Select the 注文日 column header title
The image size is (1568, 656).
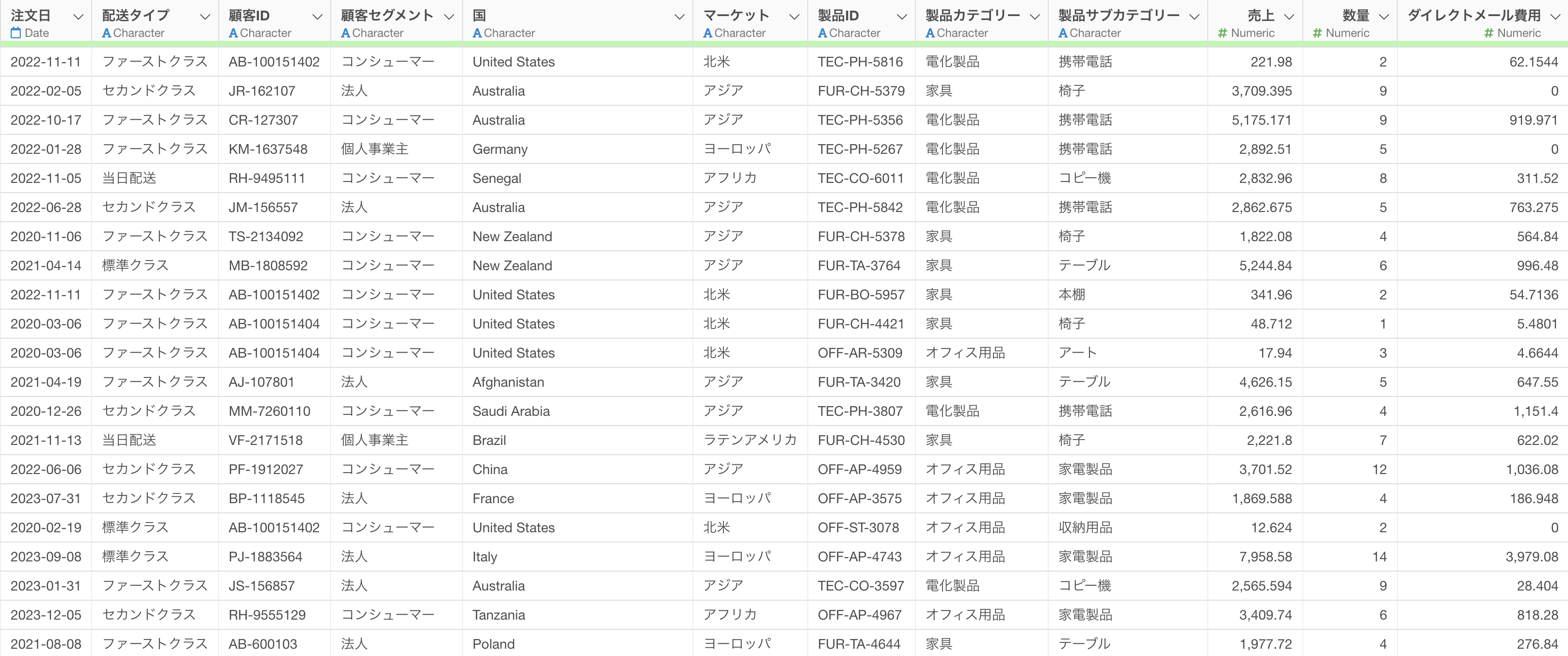tap(31, 15)
